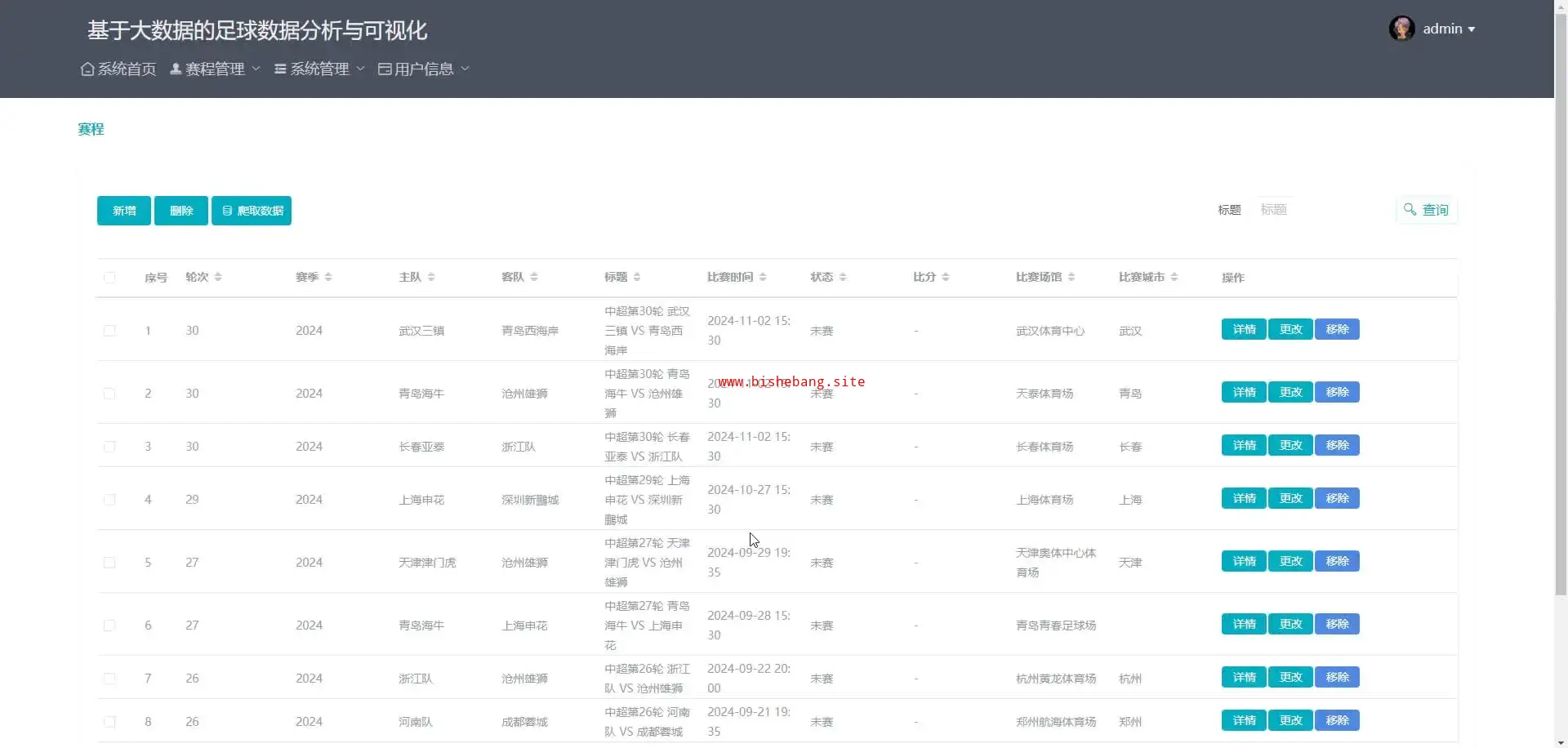Toggle the select-all checkbox in table header
1568x748 pixels.
click(x=109, y=278)
